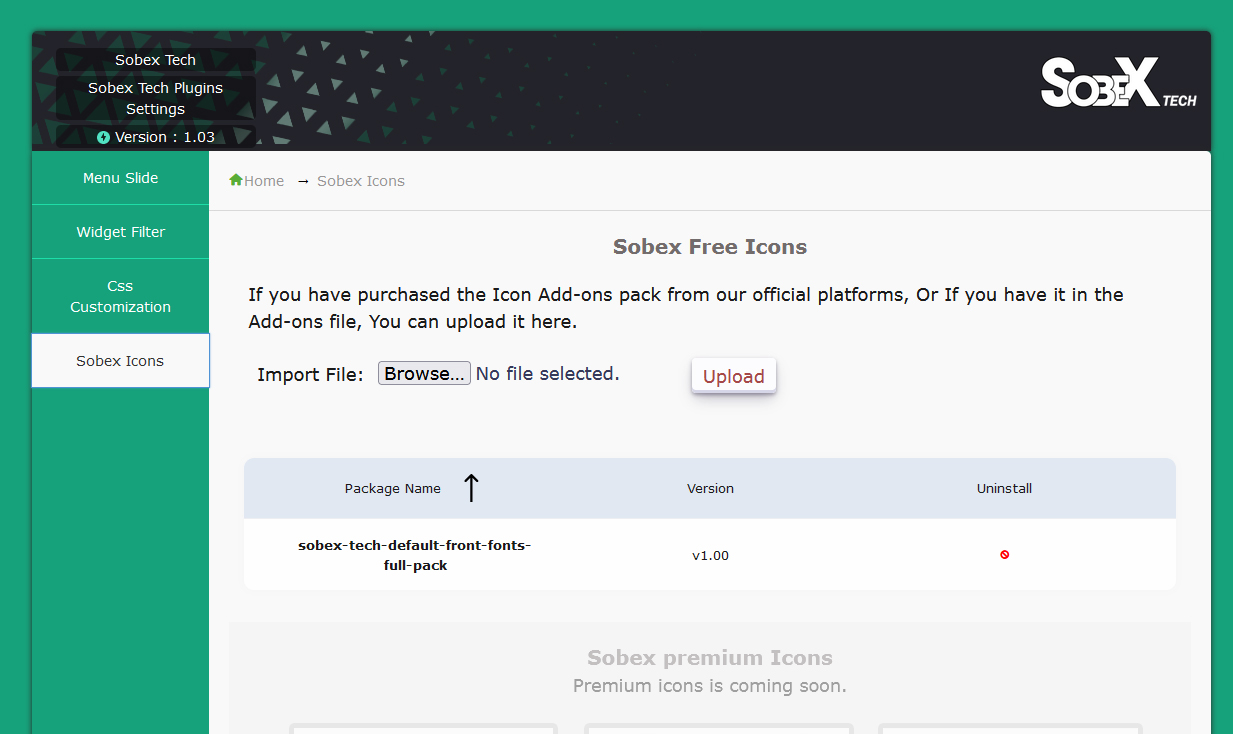Click the Package Name column header

(x=393, y=489)
